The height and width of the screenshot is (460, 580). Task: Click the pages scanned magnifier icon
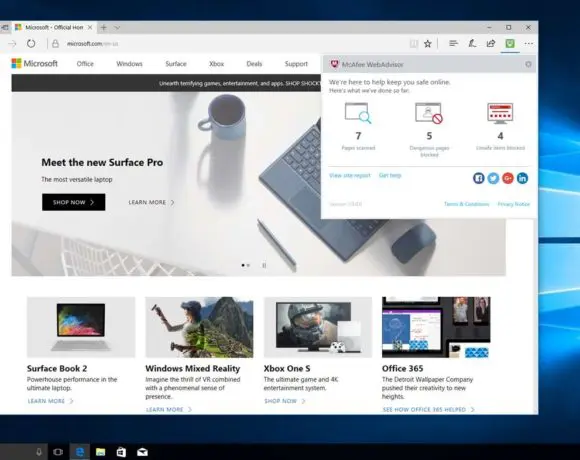pos(358,113)
